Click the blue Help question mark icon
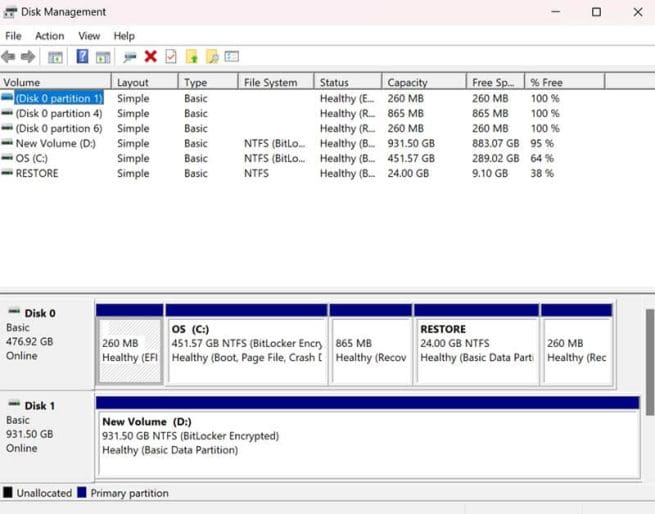The image size is (655, 514). coord(83,57)
